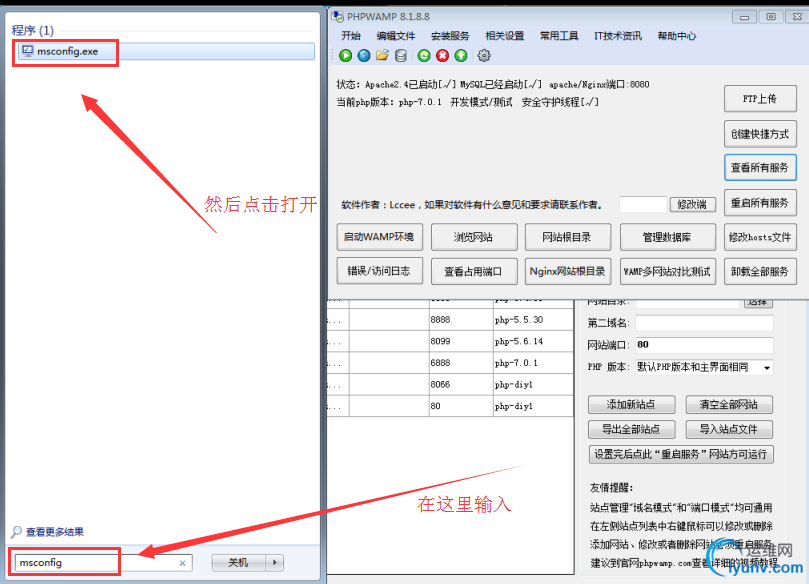This screenshot has height=584, width=809.
Task: Open the 编辑文件 menu
Action: coord(396,36)
